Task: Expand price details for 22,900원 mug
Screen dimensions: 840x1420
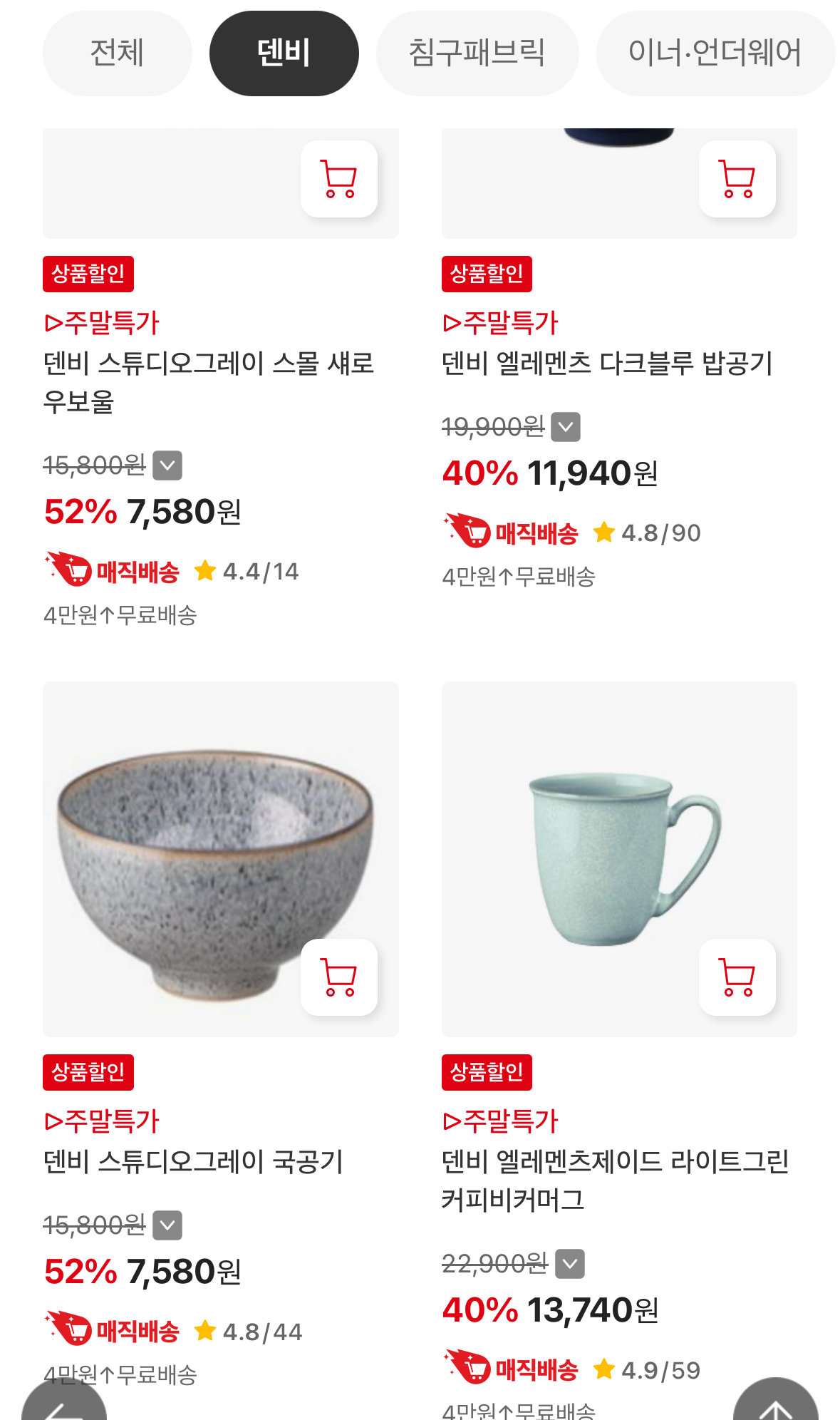Action: tap(570, 1264)
